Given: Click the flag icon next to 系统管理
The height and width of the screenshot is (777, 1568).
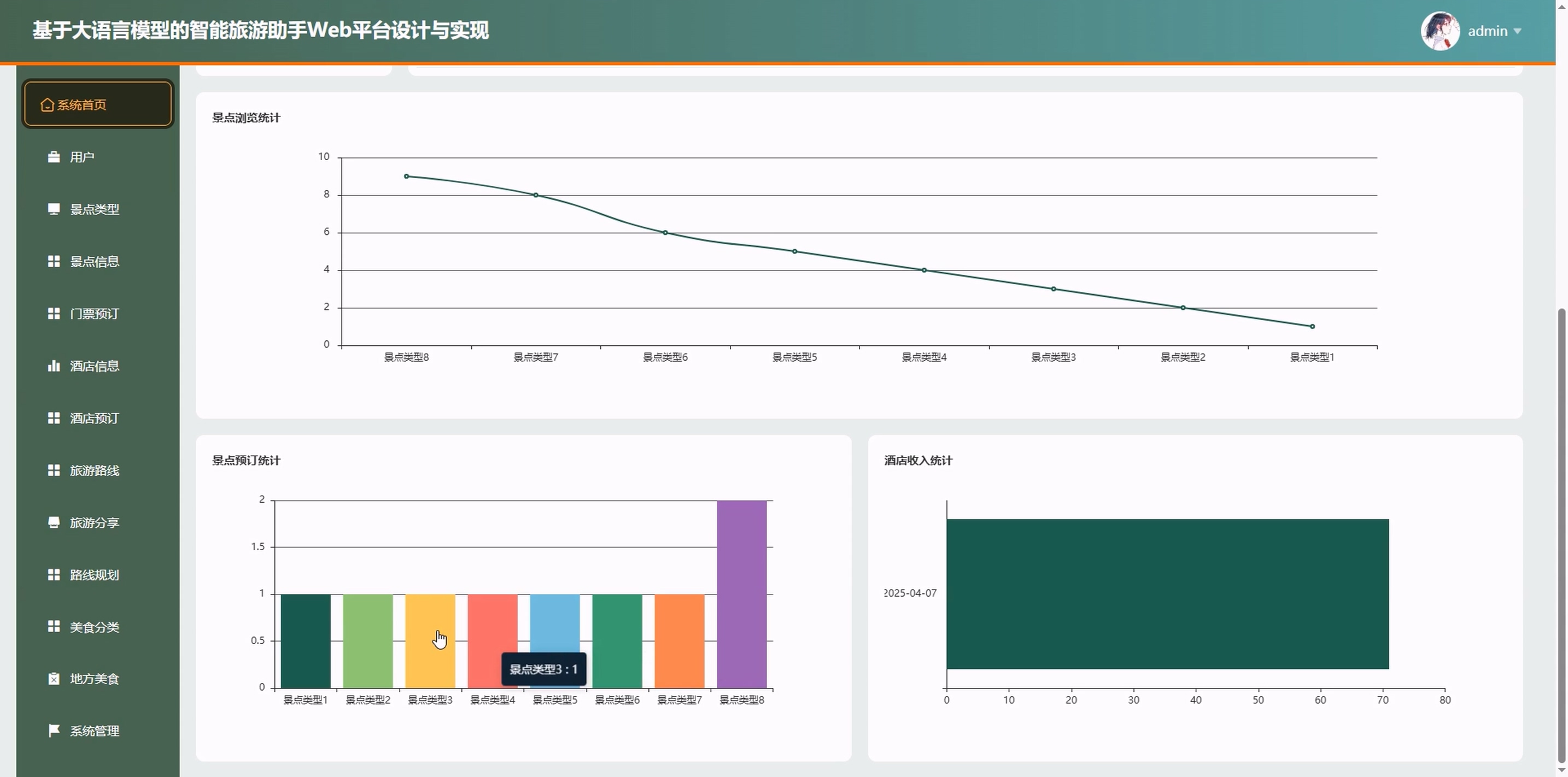Looking at the screenshot, I should click(x=54, y=730).
